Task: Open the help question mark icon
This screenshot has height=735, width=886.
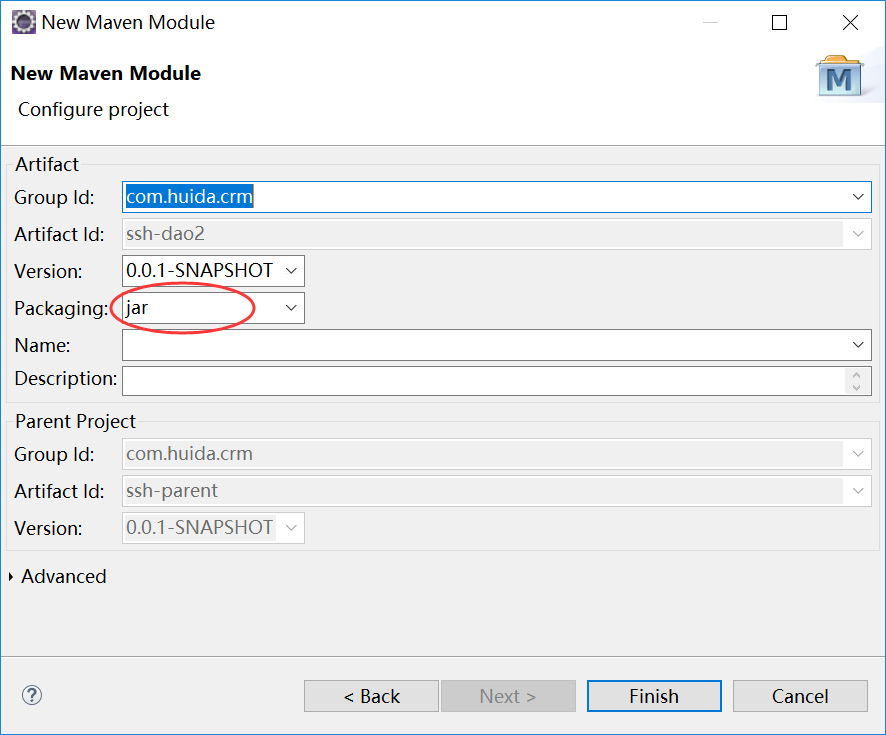Action: click(32, 696)
